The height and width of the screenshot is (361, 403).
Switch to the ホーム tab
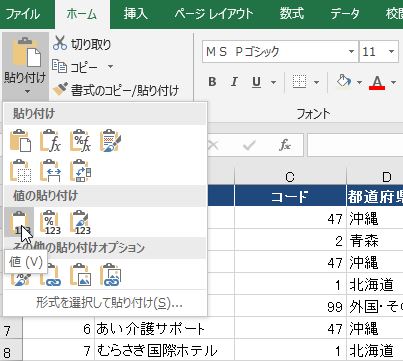click(82, 14)
